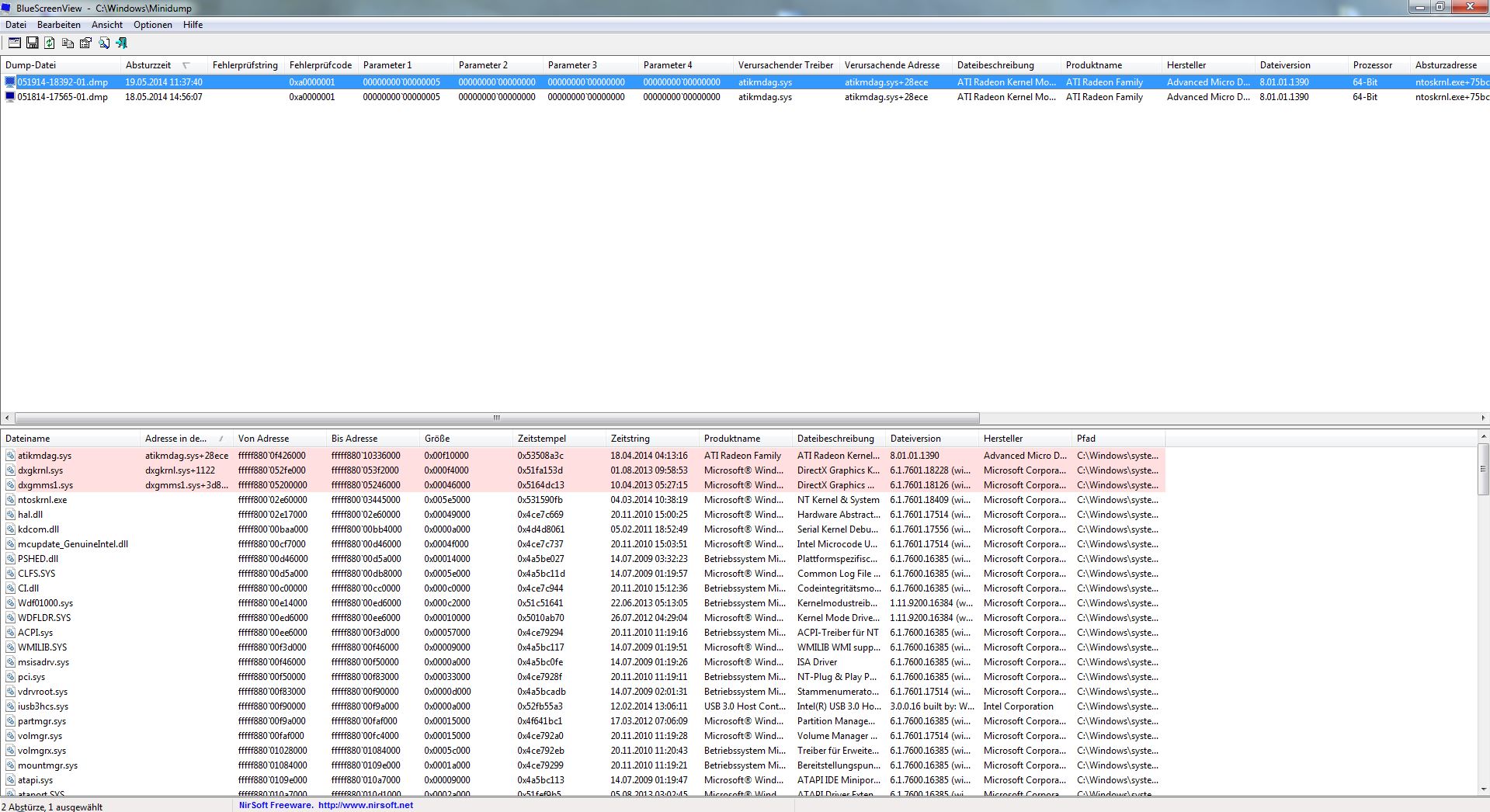
Task: Click the upper pane horizontal scrollbar thumb
Action: [x=497, y=418]
